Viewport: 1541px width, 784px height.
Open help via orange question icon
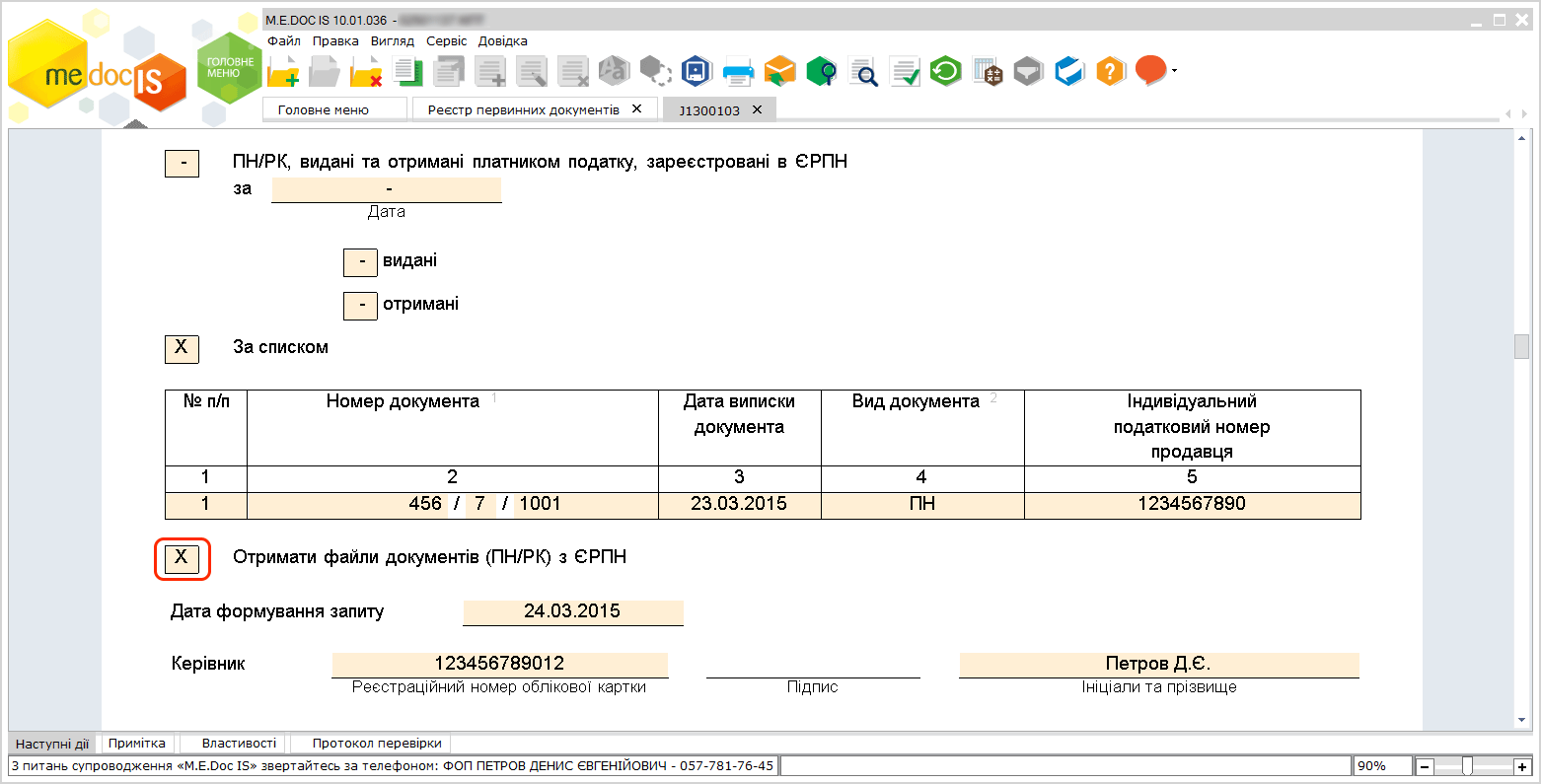(1111, 71)
